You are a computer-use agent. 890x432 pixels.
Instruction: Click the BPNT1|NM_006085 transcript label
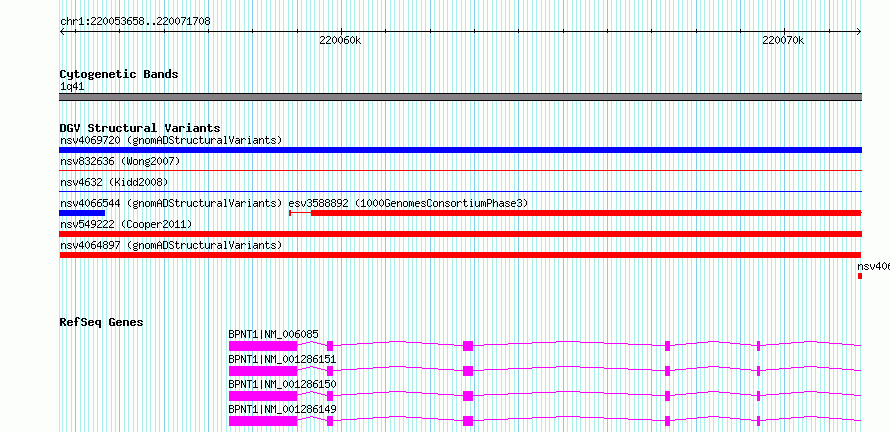coord(273,334)
